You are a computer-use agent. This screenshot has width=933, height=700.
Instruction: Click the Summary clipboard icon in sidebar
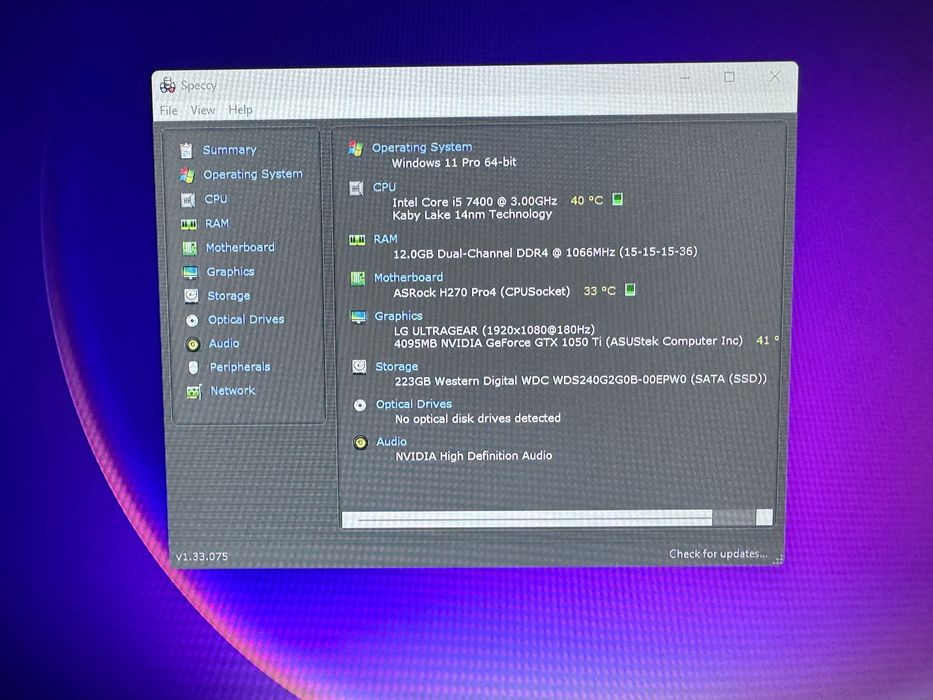pos(186,151)
